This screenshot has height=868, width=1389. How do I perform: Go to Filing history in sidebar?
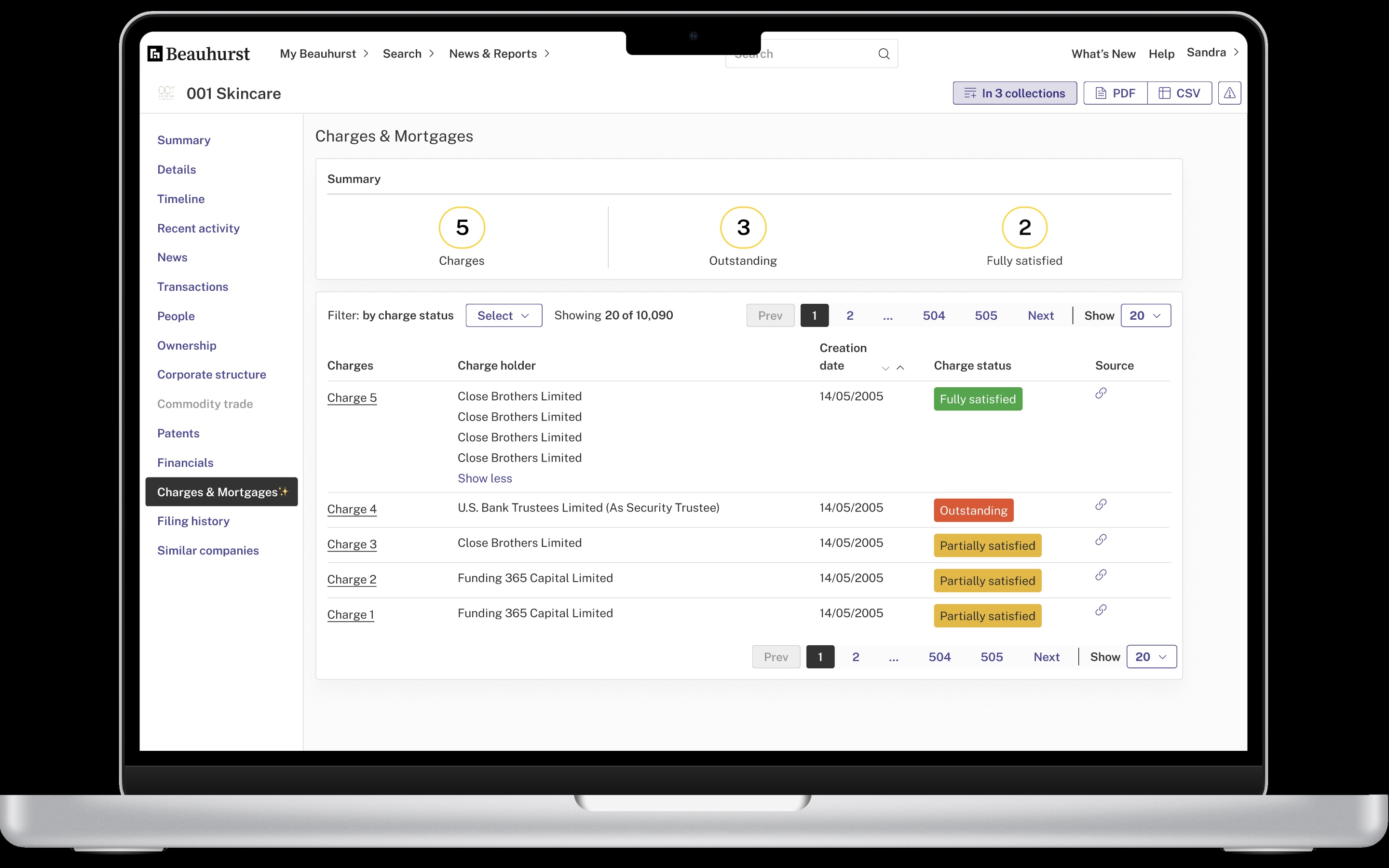point(193,521)
